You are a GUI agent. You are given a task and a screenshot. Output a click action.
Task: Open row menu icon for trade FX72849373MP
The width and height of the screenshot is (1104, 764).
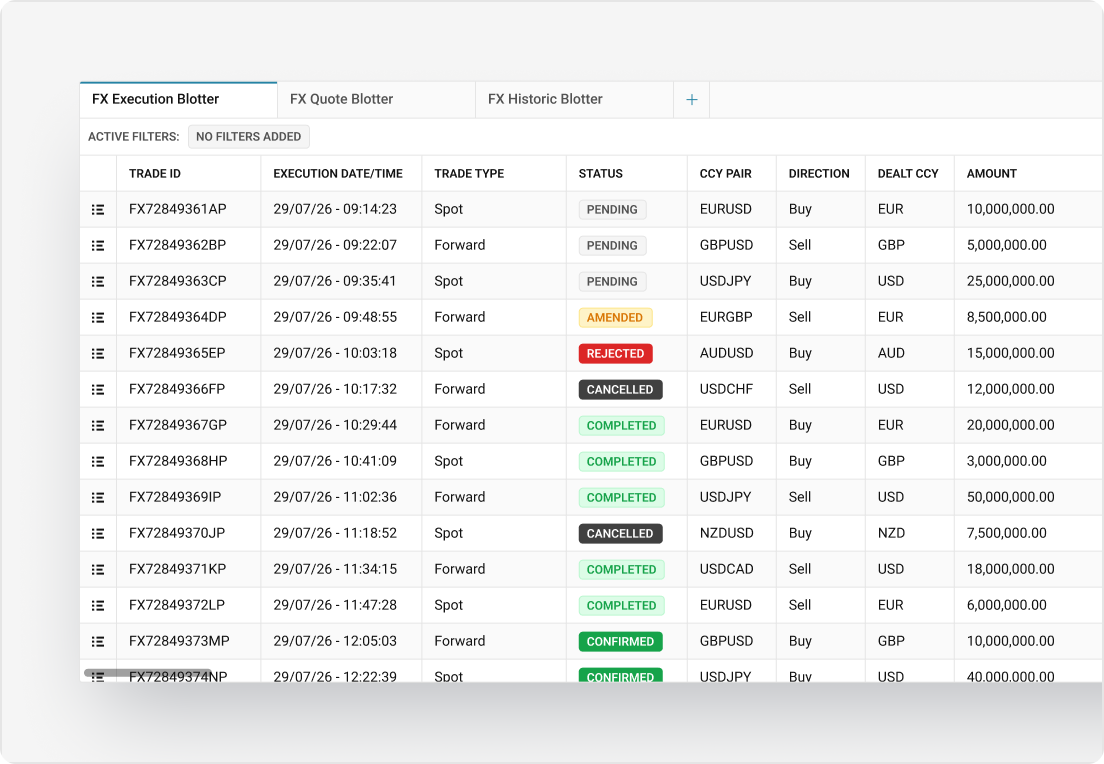click(98, 641)
